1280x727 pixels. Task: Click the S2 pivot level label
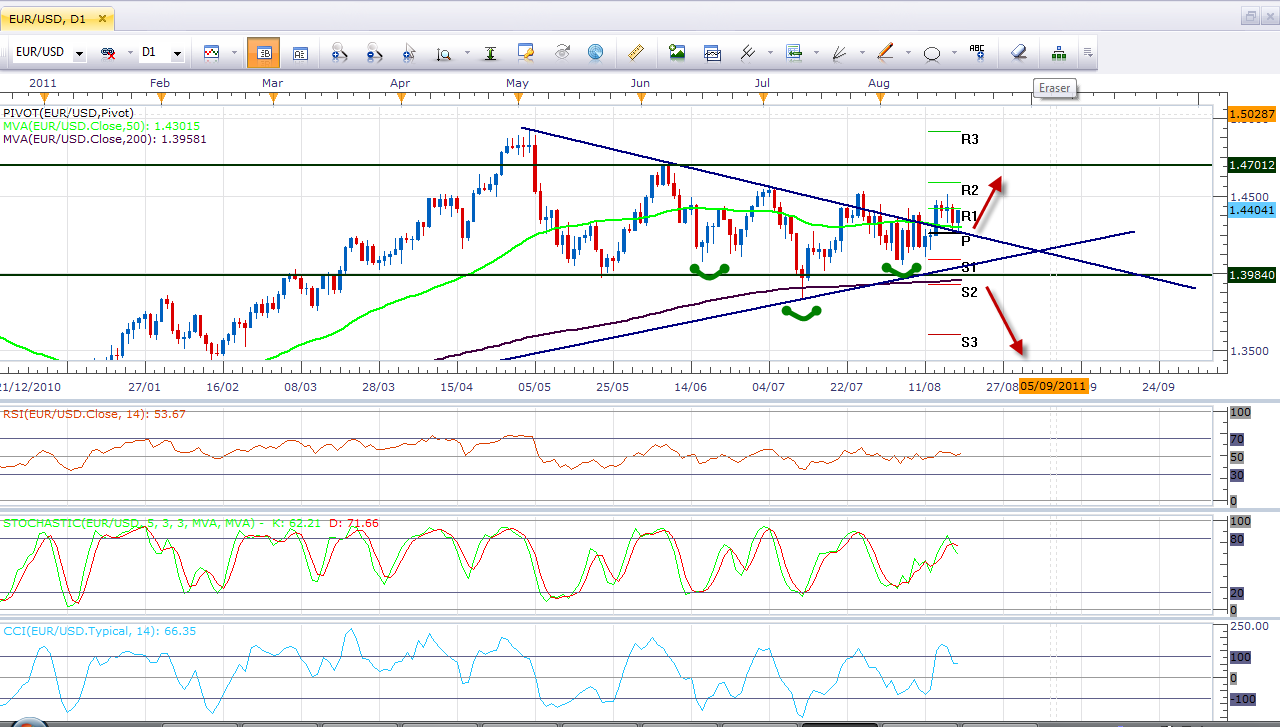(969, 292)
